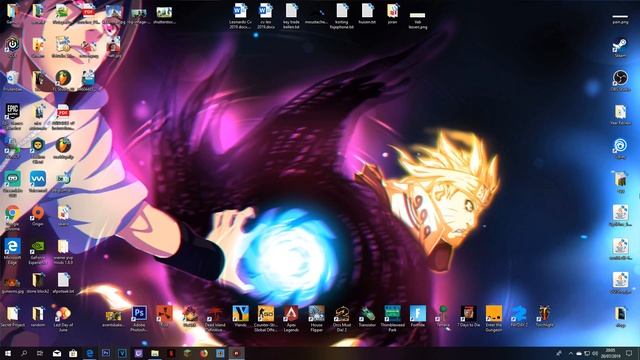This screenshot has height=360, width=640.
Task: Click the taskbar search magnifier
Action: [x=24, y=353]
